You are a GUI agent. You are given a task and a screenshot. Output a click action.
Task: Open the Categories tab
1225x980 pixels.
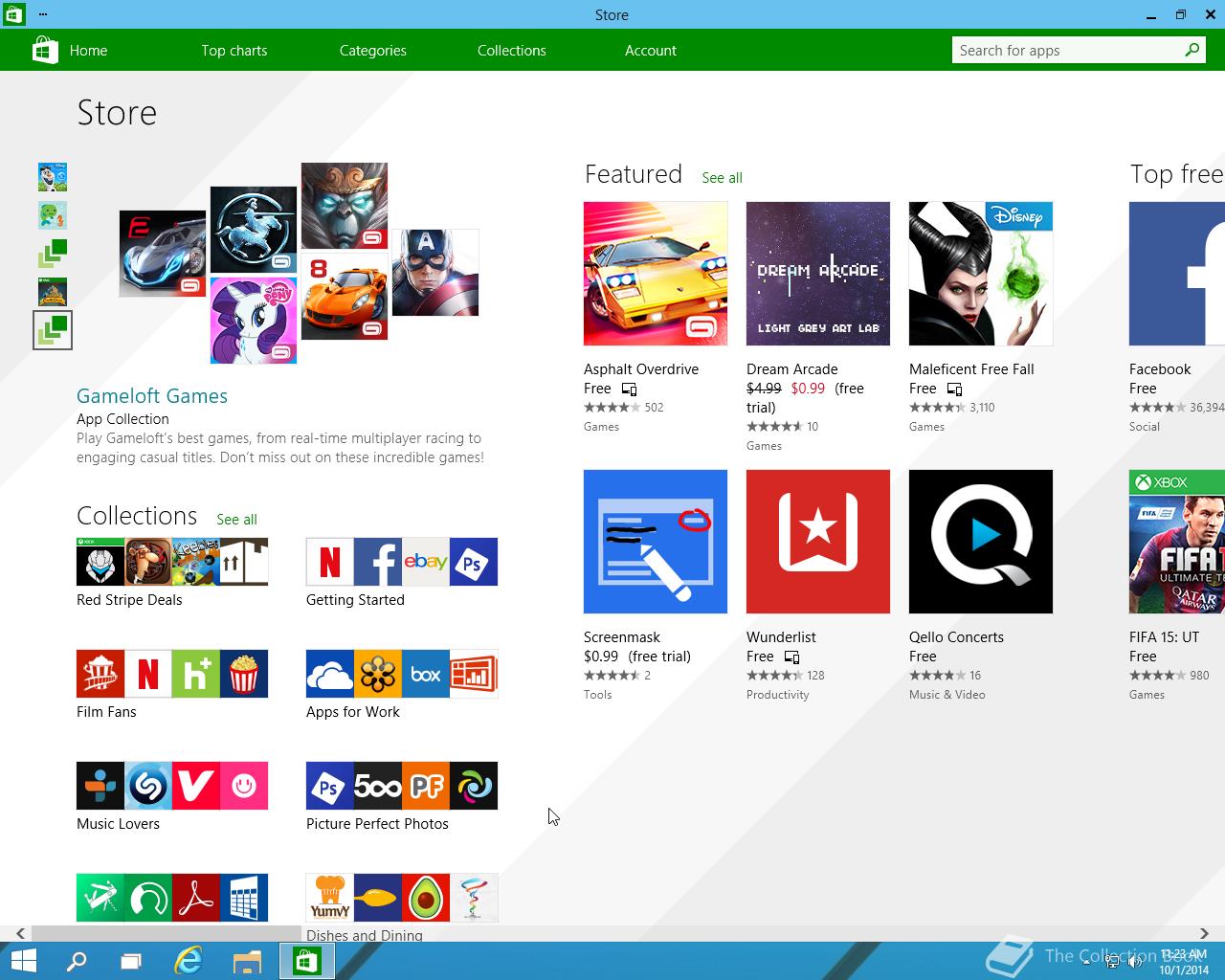click(373, 51)
